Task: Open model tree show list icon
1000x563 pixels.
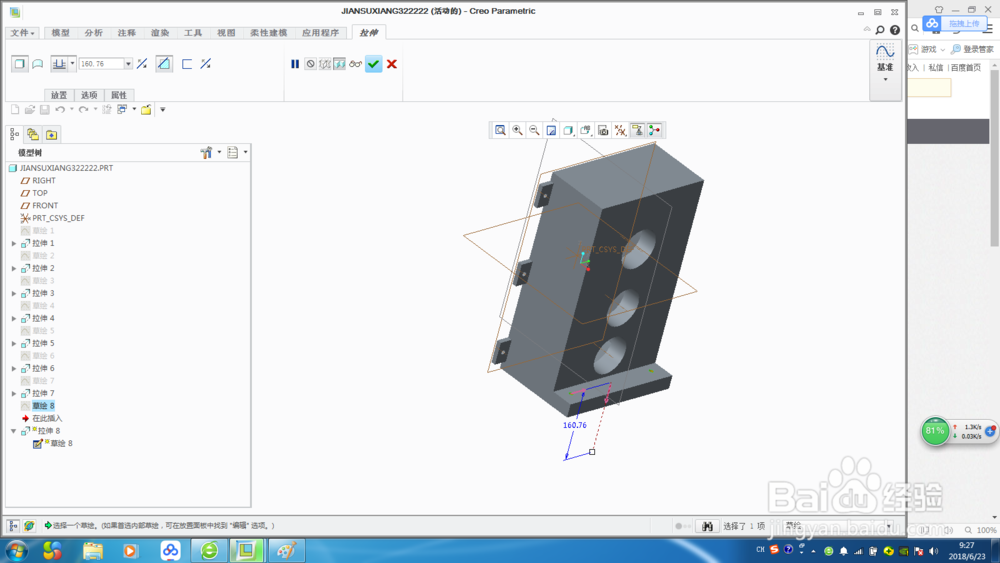Action: pyautogui.click(x=233, y=152)
